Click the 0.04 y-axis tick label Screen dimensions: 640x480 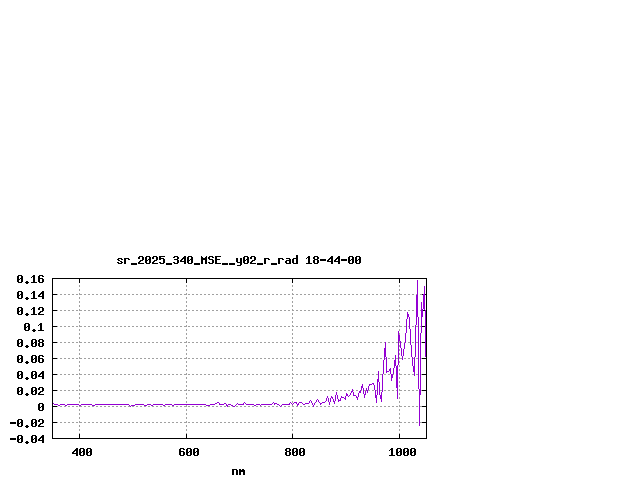pos(30,375)
